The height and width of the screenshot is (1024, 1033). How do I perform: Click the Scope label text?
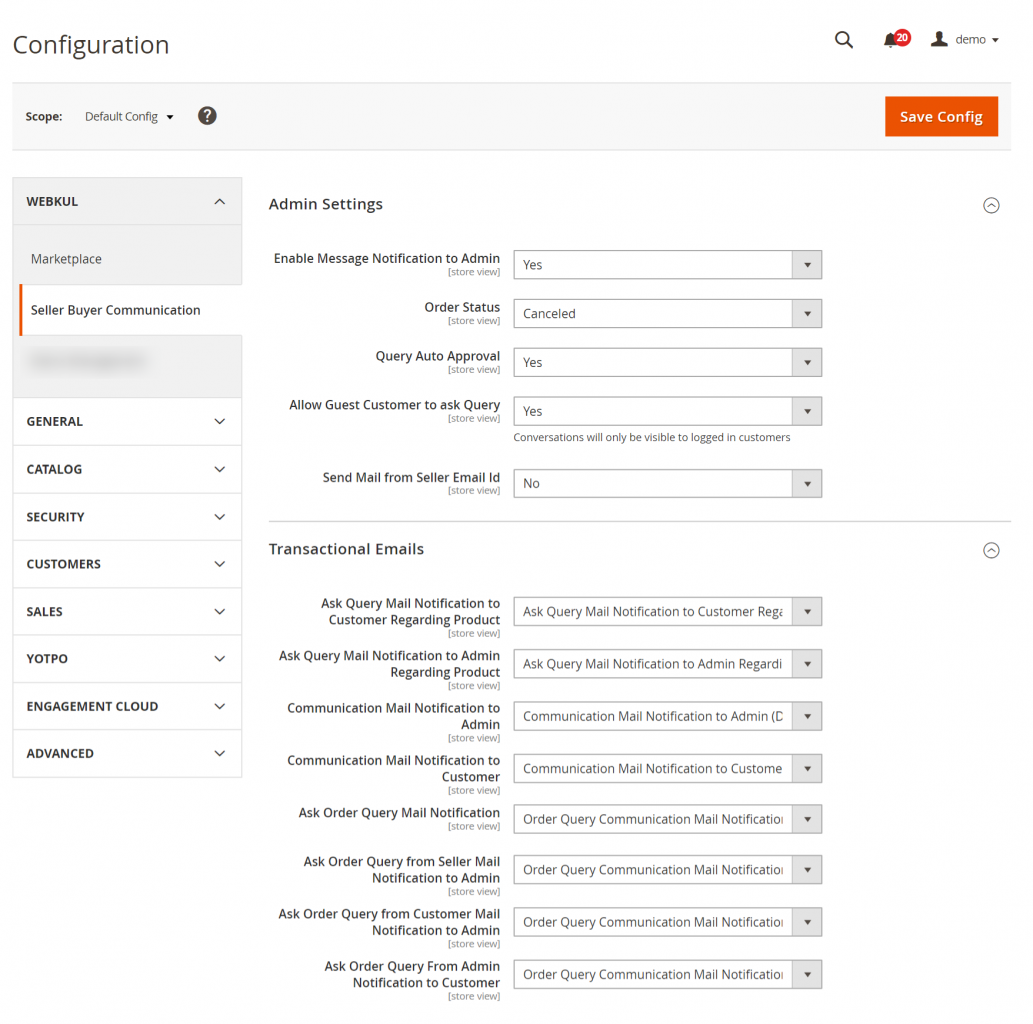43,117
